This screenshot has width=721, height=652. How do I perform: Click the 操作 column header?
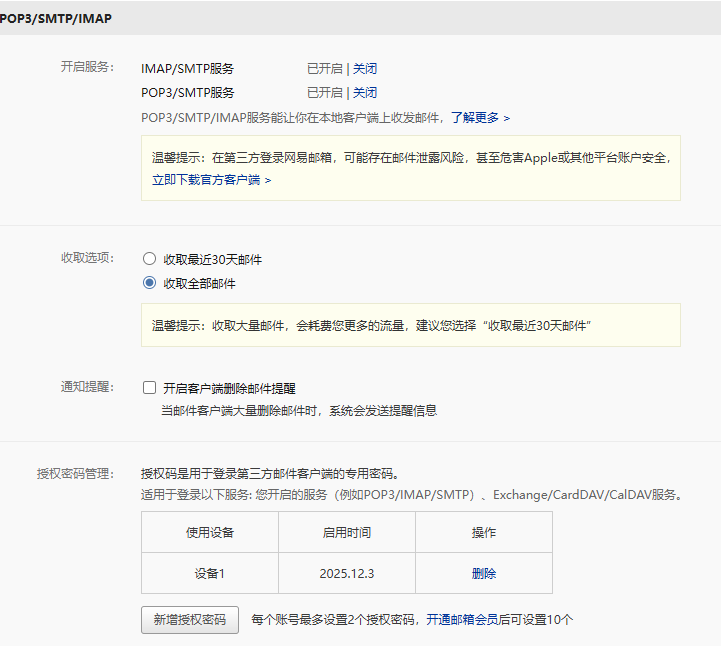pos(484,533)
